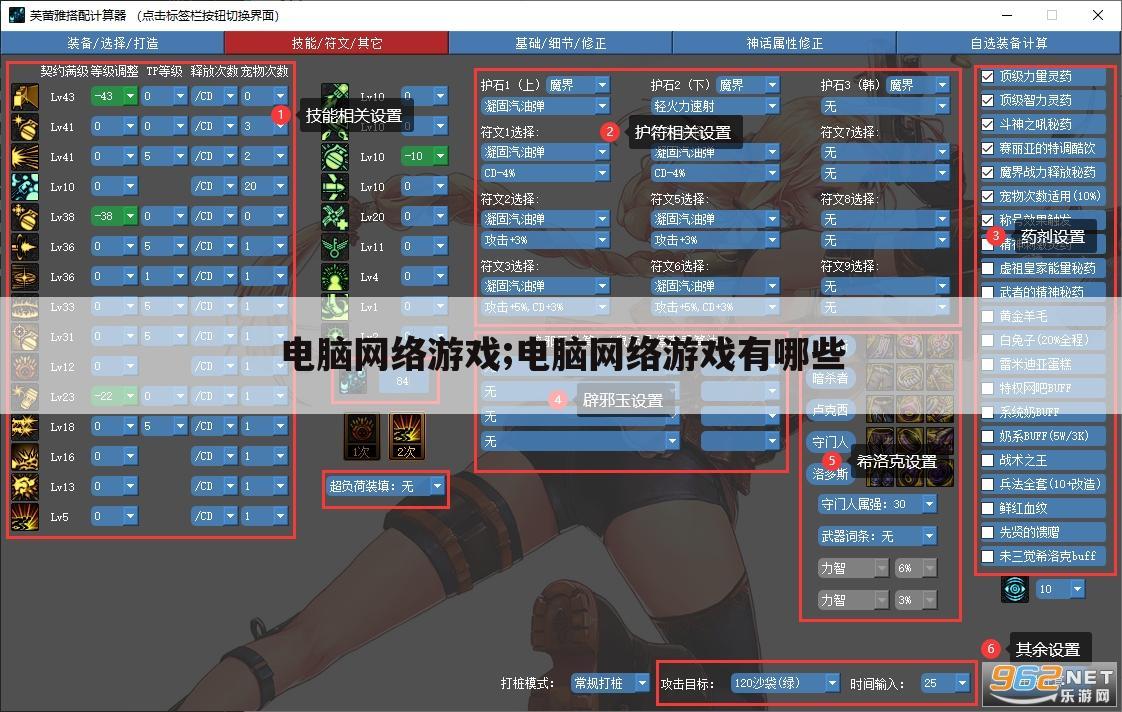Open the green -43 level adjust dropdown for Lv43
Image resolution: width=1122 pixels, height=712 pixels.
(114, 96)
